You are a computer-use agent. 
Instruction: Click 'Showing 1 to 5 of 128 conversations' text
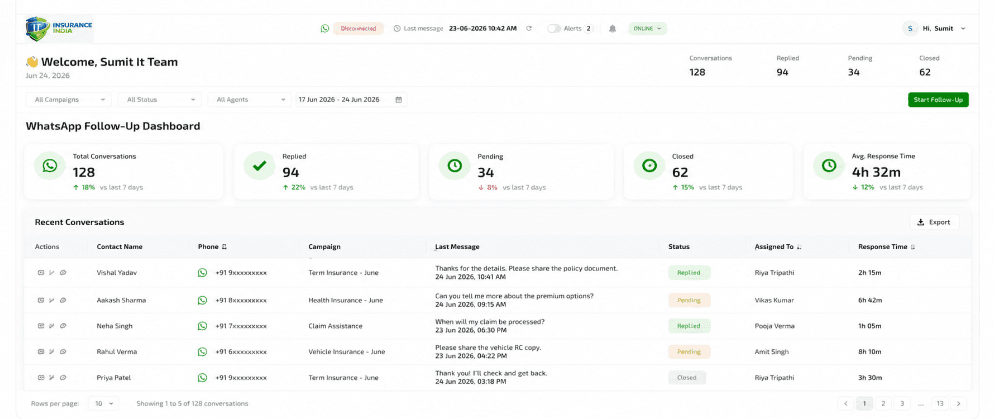click(192, 403)
